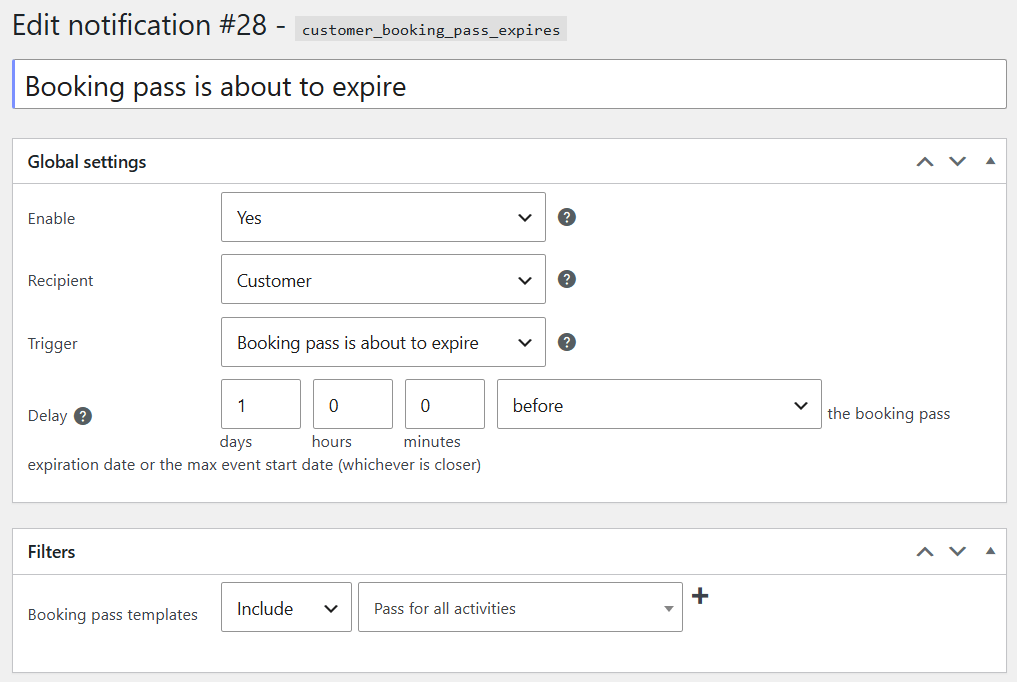The width and height of the screenshot is (1017, 682).
Task: Click the help icon next to Recipient
Action: pos(567,279)
